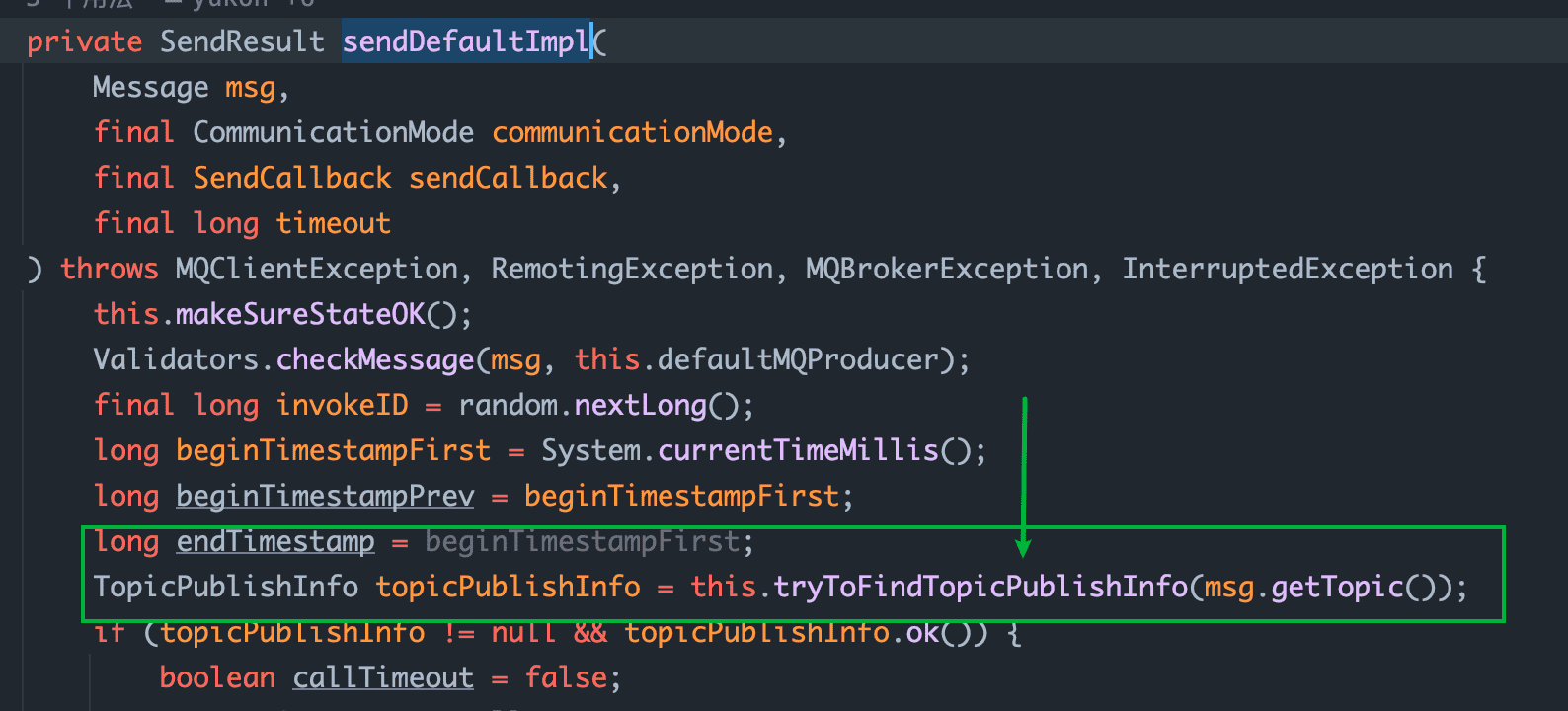Click the currentTimeMillis method call
The height and width of the screenshot is (711, 1568).
pos(798,450)
